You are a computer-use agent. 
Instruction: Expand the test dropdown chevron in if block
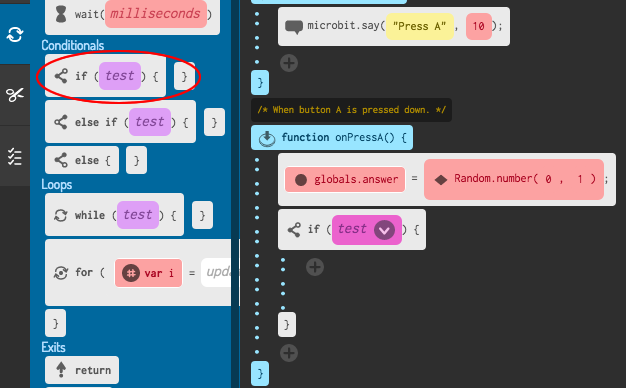coord(384,230)
